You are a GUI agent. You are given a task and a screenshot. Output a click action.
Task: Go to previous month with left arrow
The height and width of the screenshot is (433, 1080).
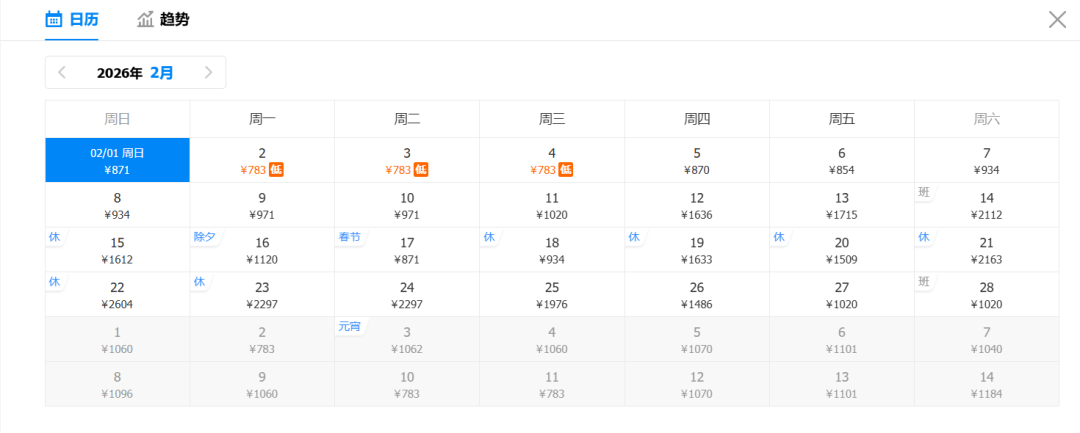coord(62,72)
